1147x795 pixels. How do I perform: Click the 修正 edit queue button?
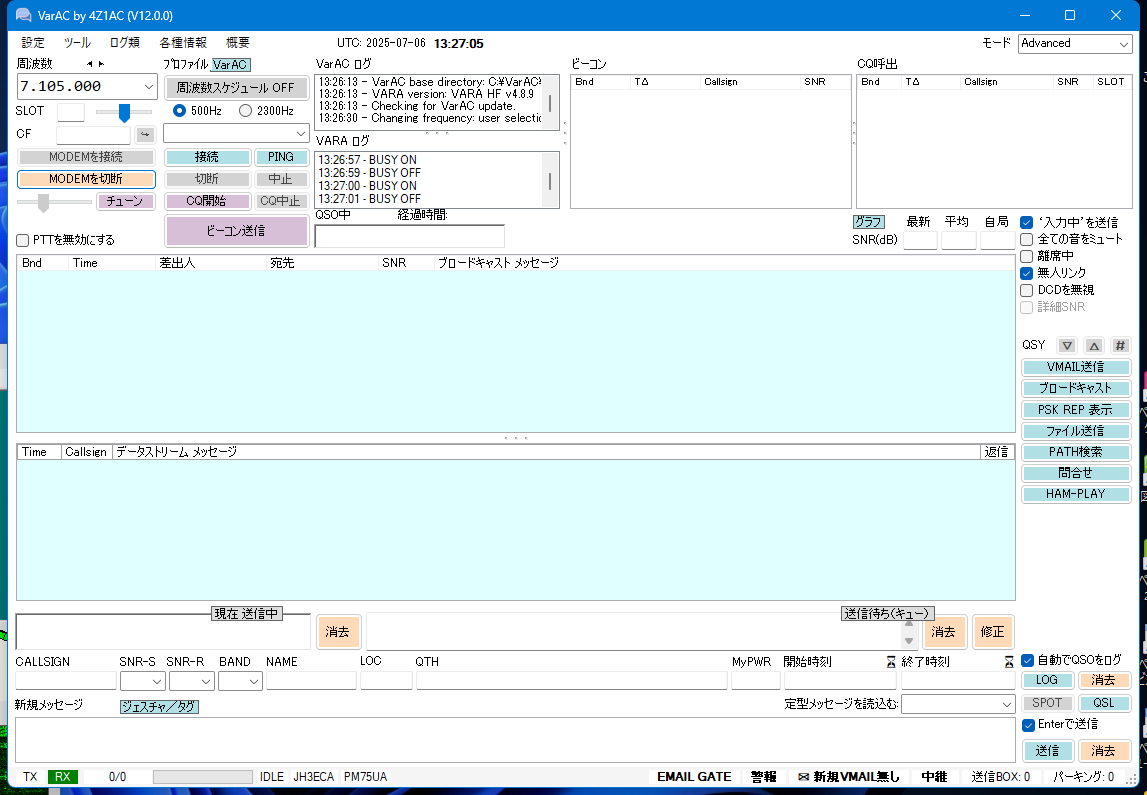[993, 632]
